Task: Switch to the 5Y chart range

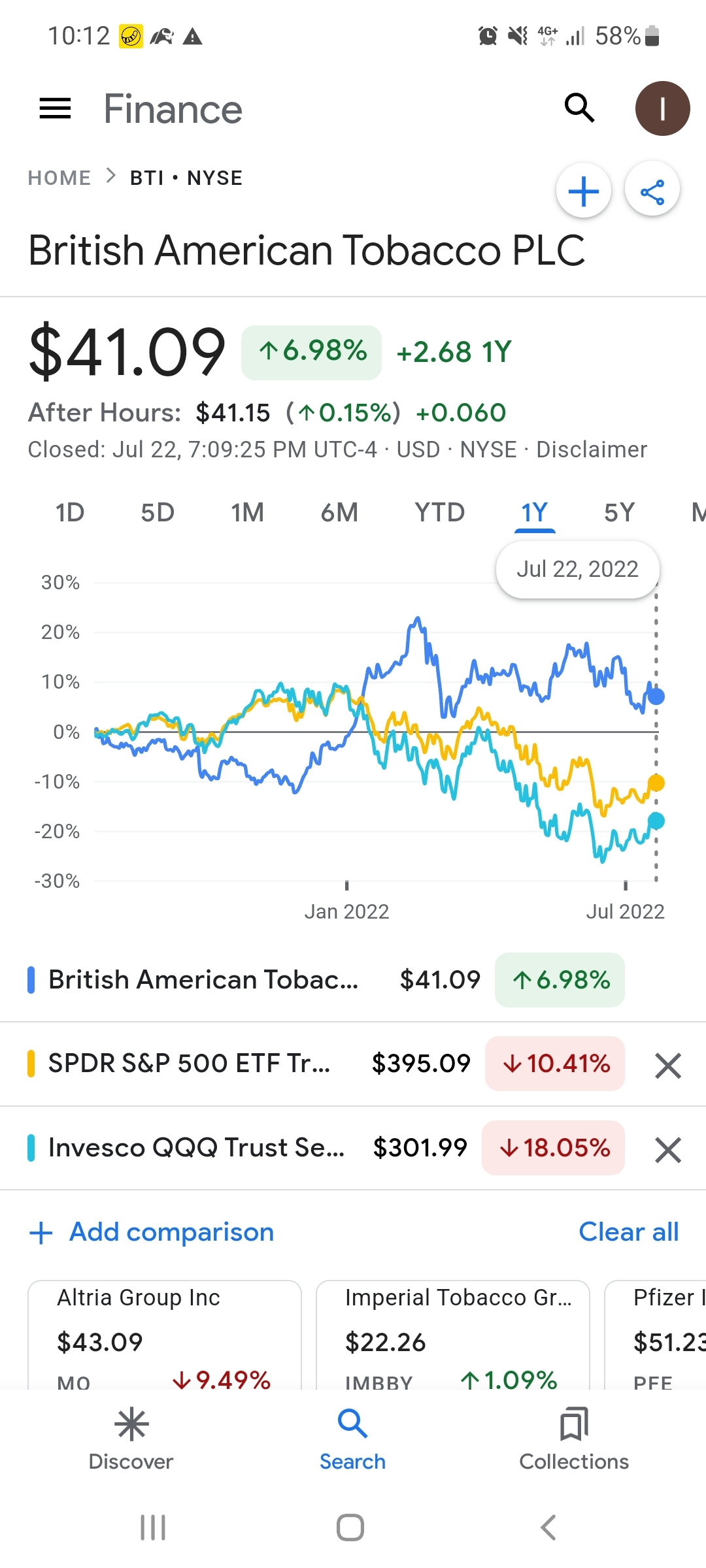Action: click(619, 513)
